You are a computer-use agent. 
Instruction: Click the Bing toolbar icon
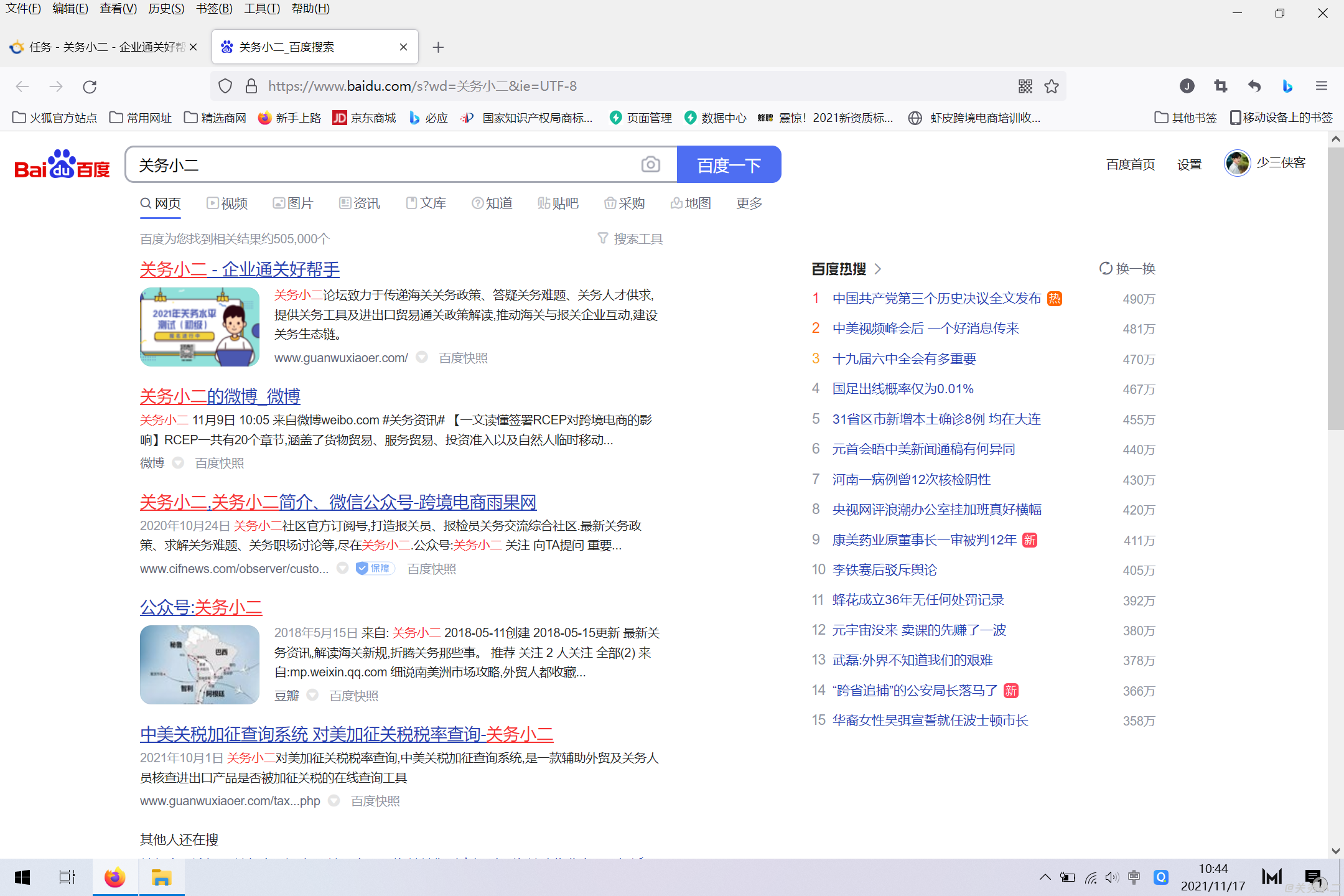1287,86
